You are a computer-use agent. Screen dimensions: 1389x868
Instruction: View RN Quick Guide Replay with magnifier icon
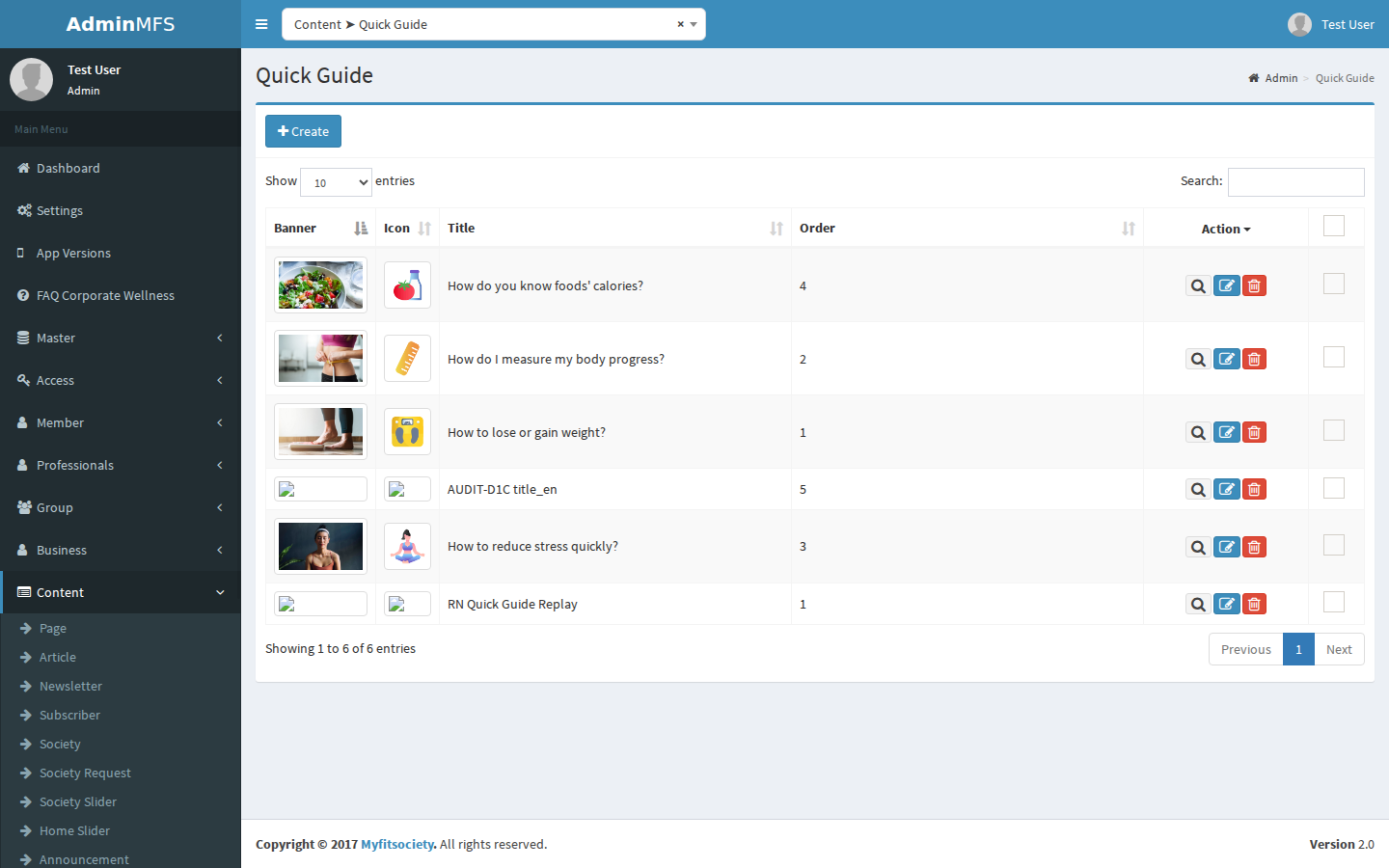click(x=1198, y=604)
